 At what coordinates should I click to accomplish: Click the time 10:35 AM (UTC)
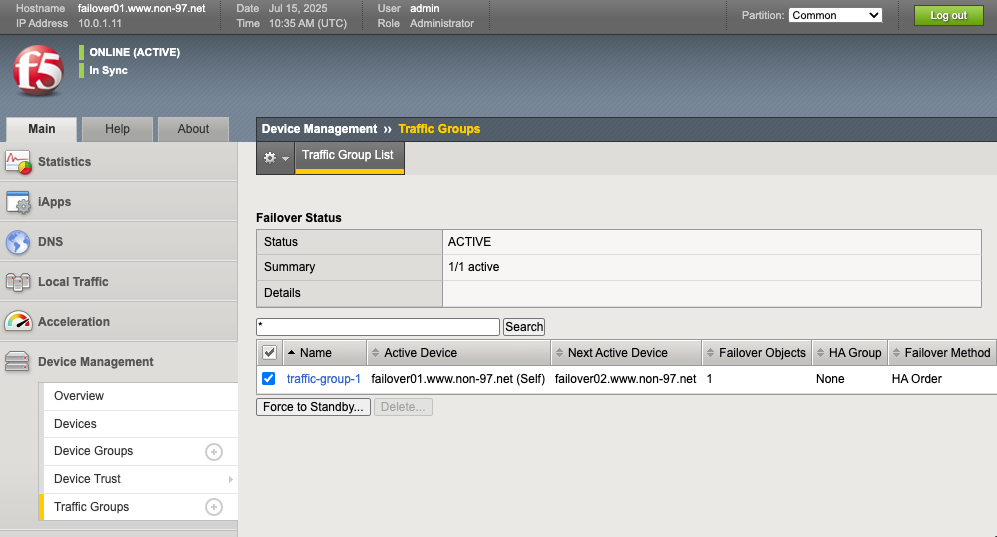click(308, 24)
